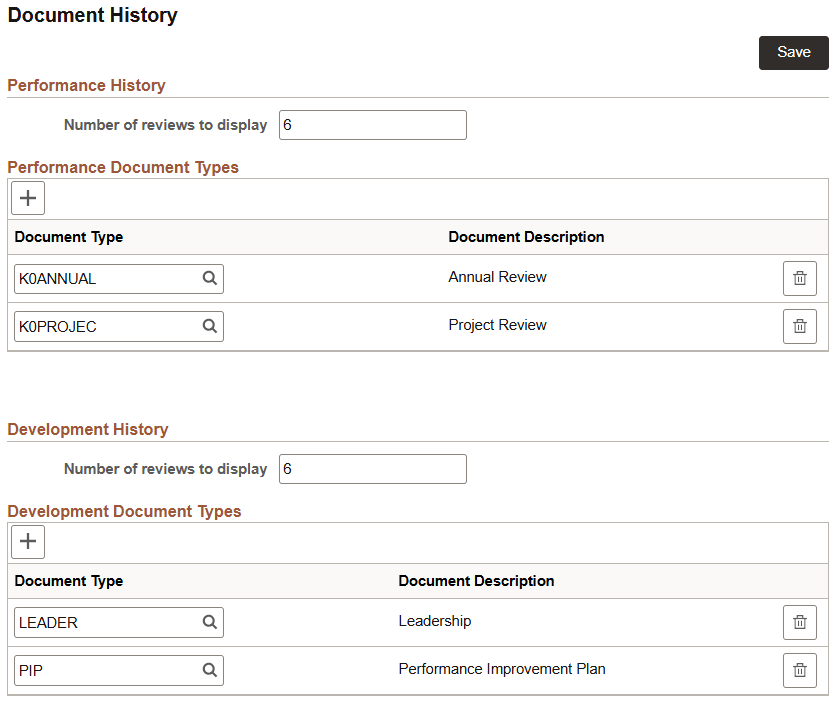Click the add row icon under Development Document Types
The width and height of the screenshot is (839, 713).
[27, 541]
